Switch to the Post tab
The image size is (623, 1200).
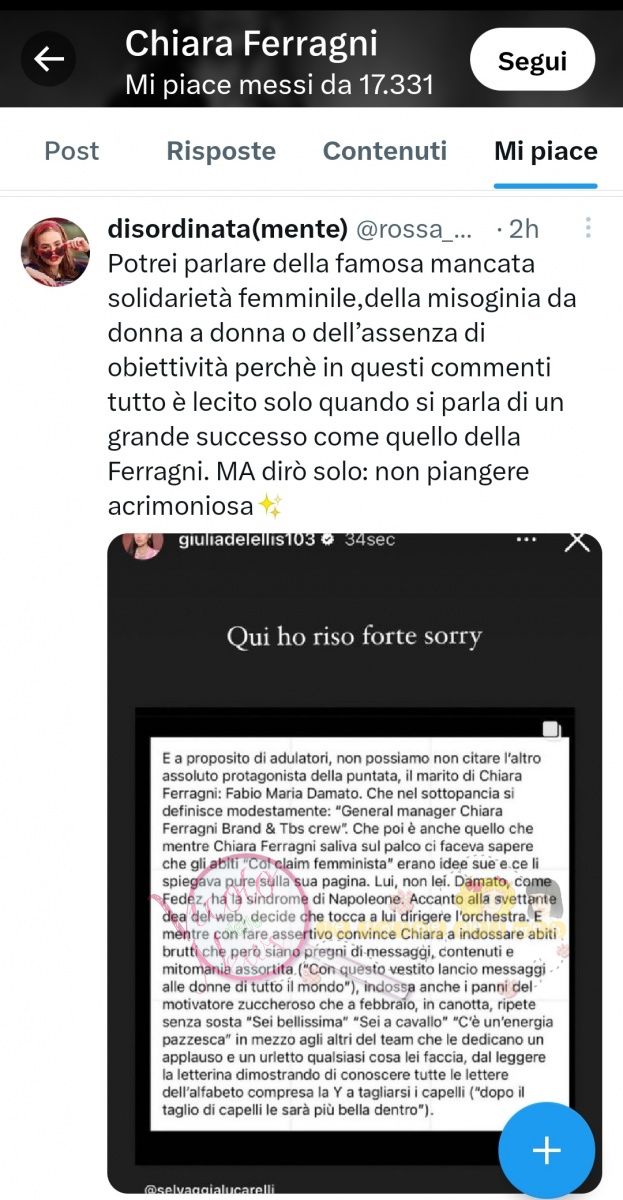click(x=72, y=151)
